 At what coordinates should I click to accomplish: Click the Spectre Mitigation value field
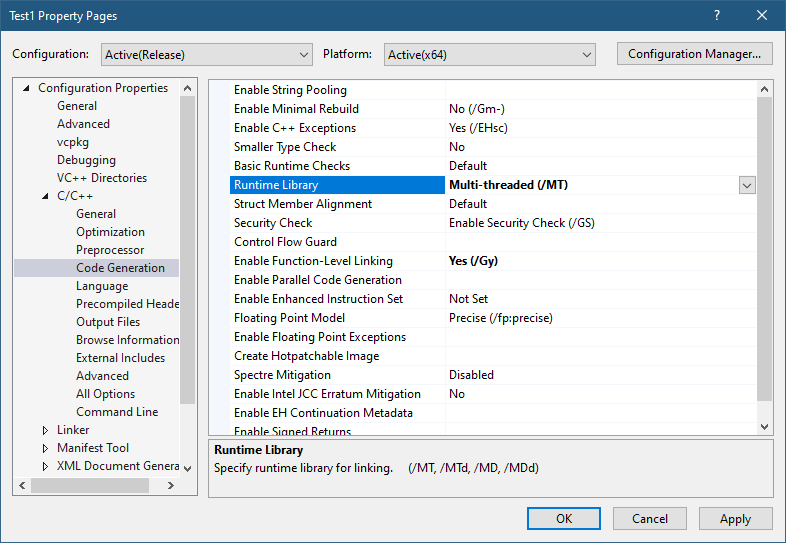coord(600,375)
